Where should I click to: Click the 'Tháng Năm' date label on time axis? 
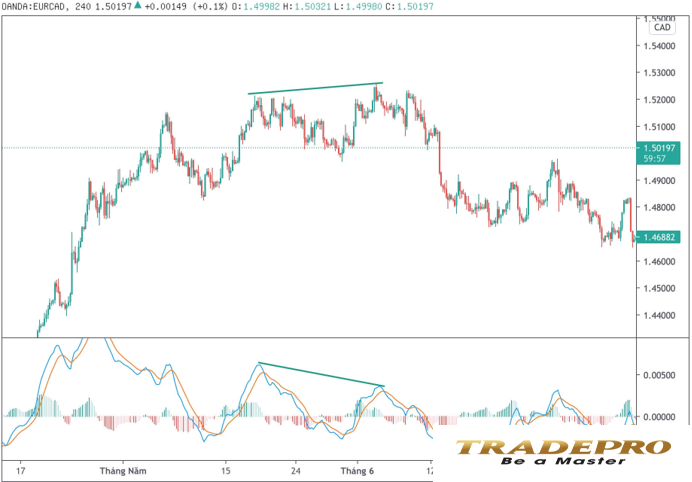click(x=123, y=471)
